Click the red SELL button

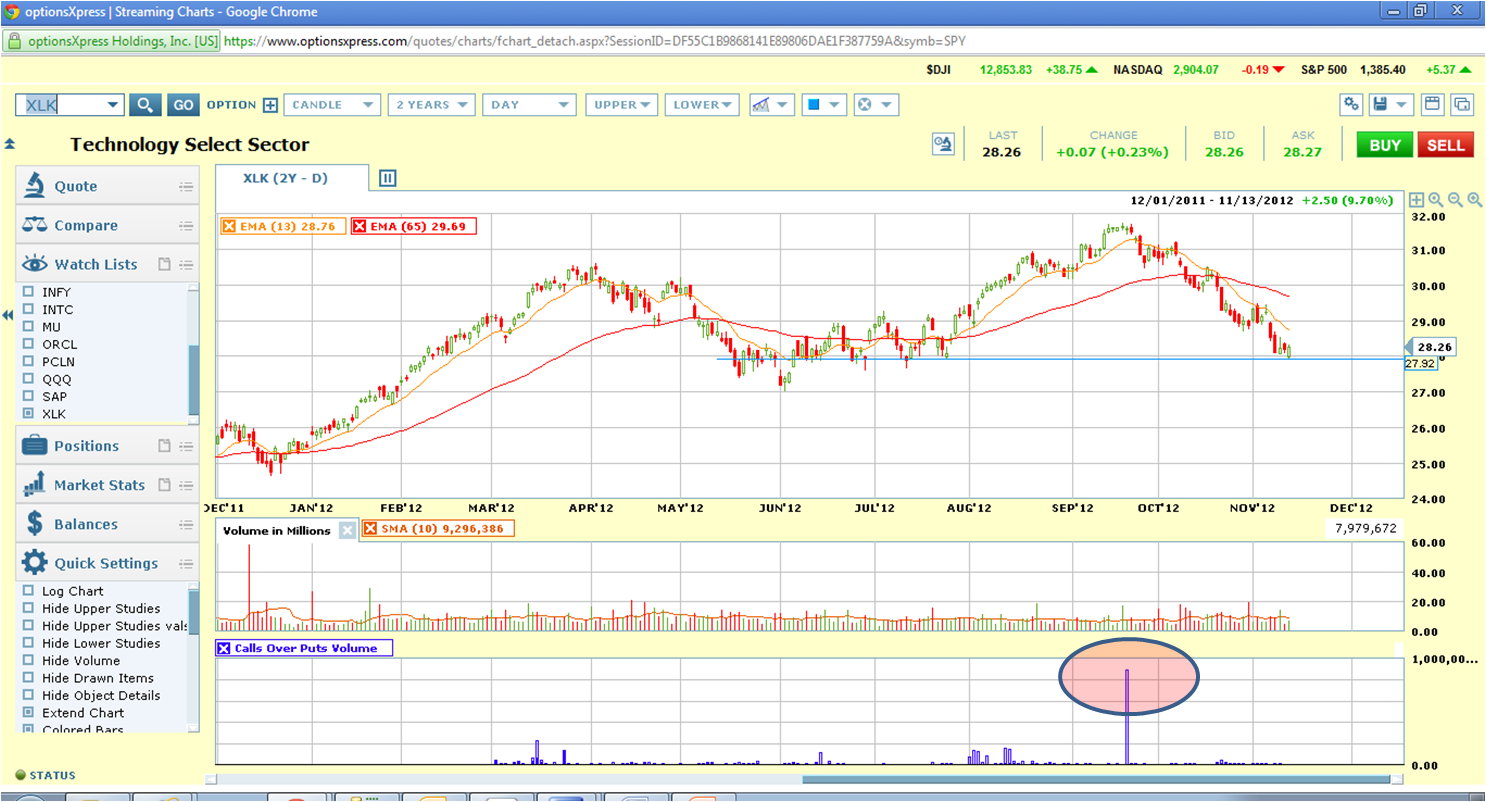1445,145
